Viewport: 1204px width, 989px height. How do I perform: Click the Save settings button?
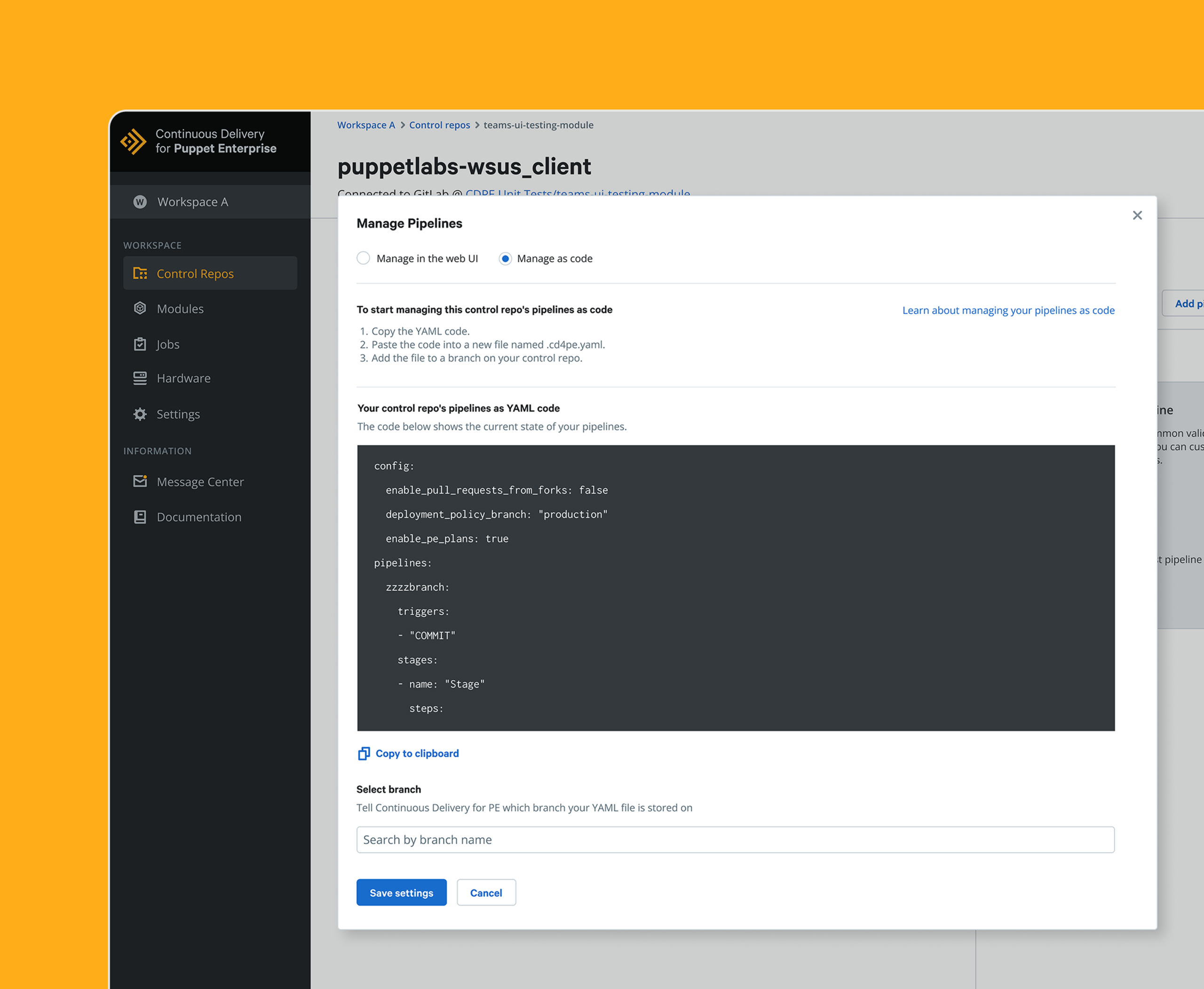402,892
